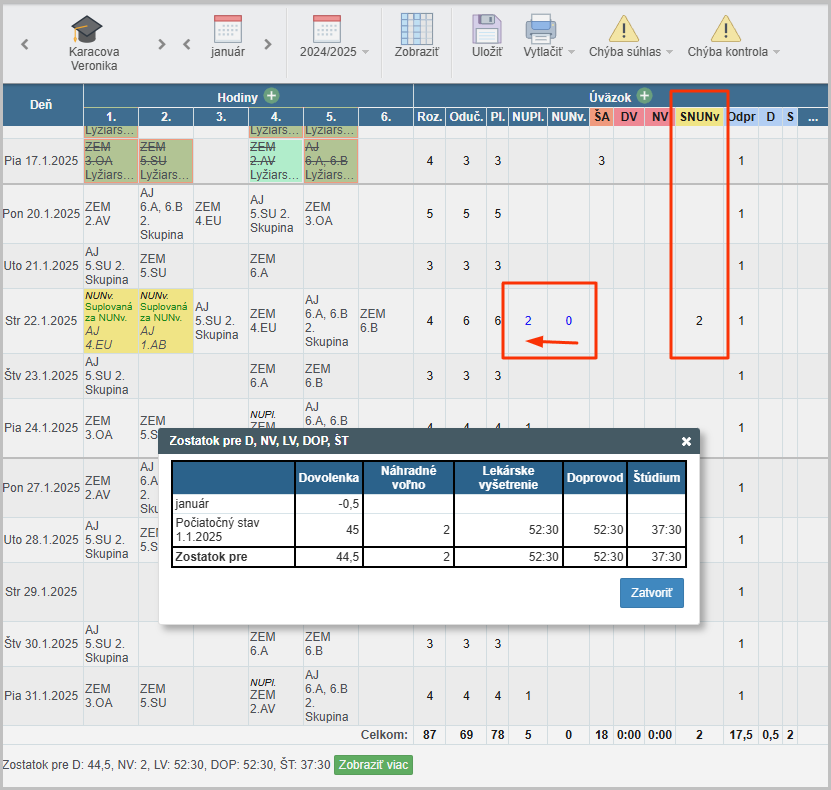Click the Náhradné voľno header in the dialog
This screenshot has height=790, width=831.
tap(409, 477)
